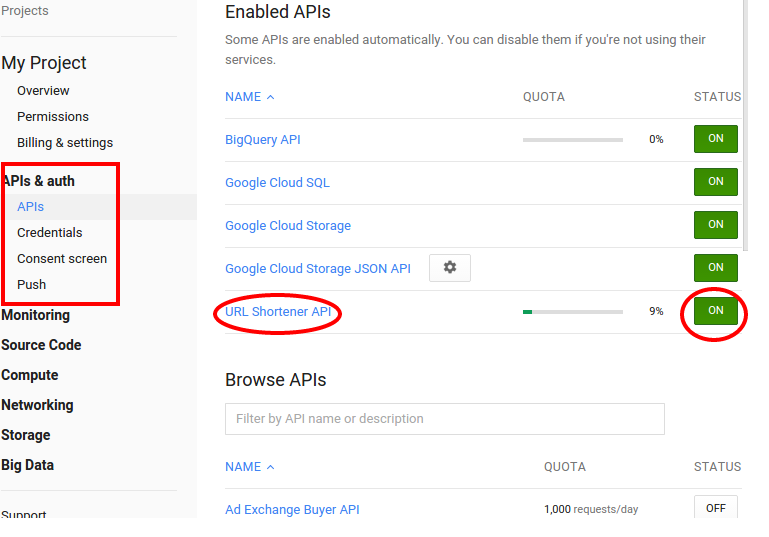Sort Browse APIs by NAME column
Screen dimensions: 769x537
pyautogui.click(x=249, y=467)
